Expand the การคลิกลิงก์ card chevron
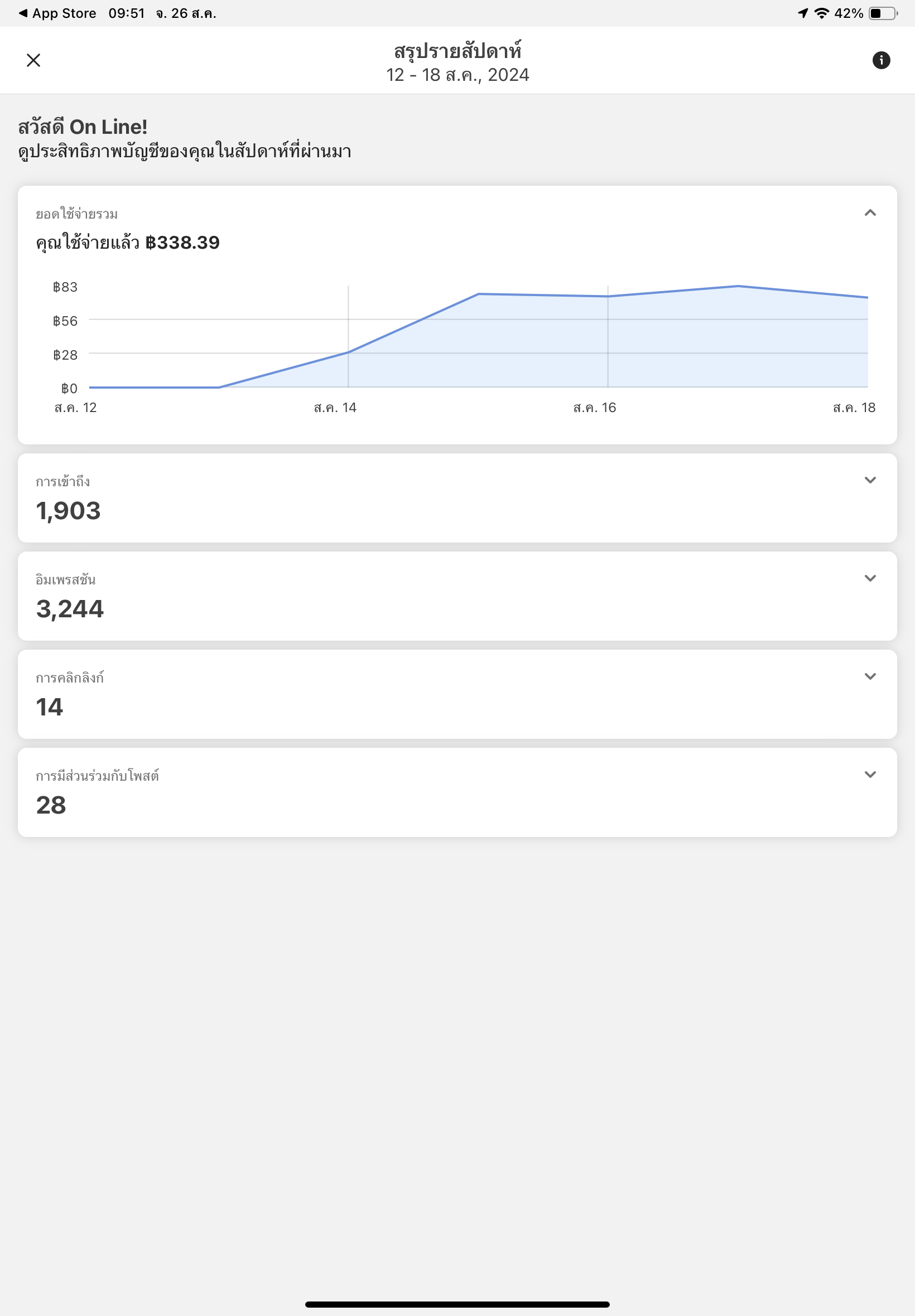915x1316 pixels. point(870,676)
